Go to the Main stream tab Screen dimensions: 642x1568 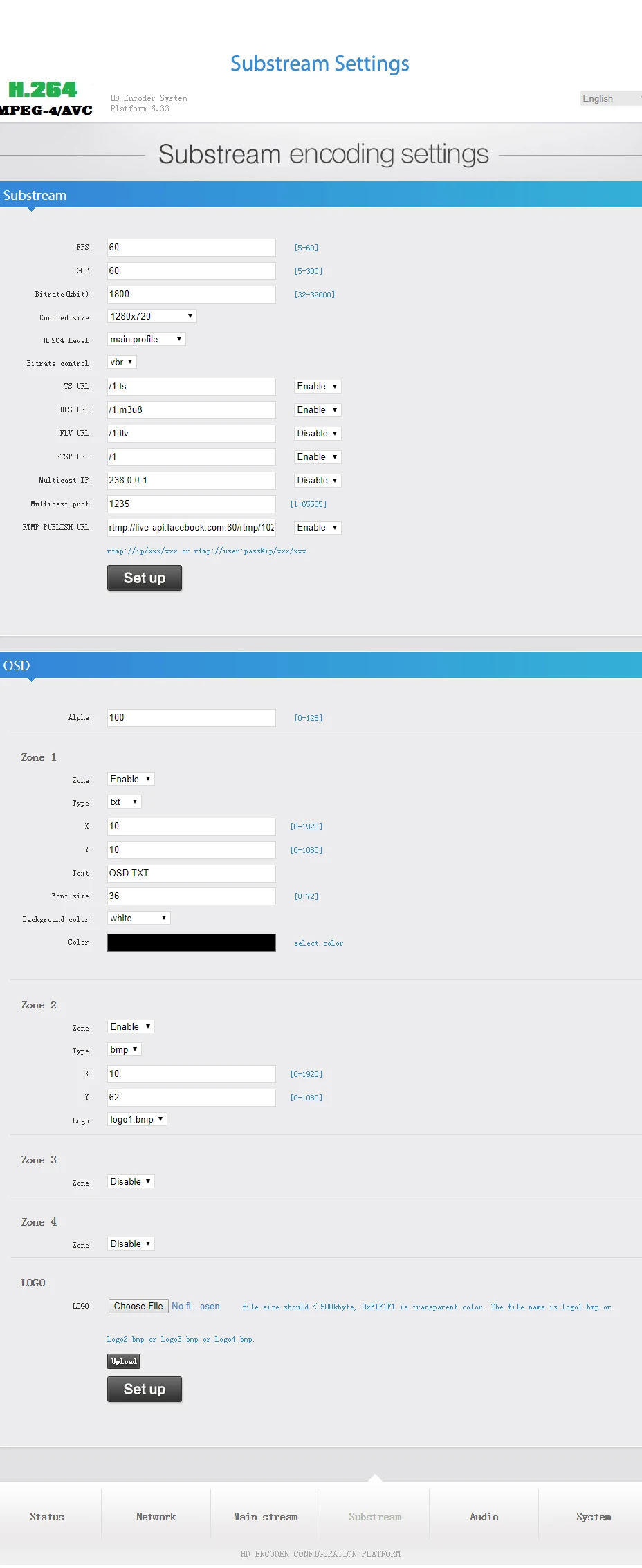(266, 1517)
